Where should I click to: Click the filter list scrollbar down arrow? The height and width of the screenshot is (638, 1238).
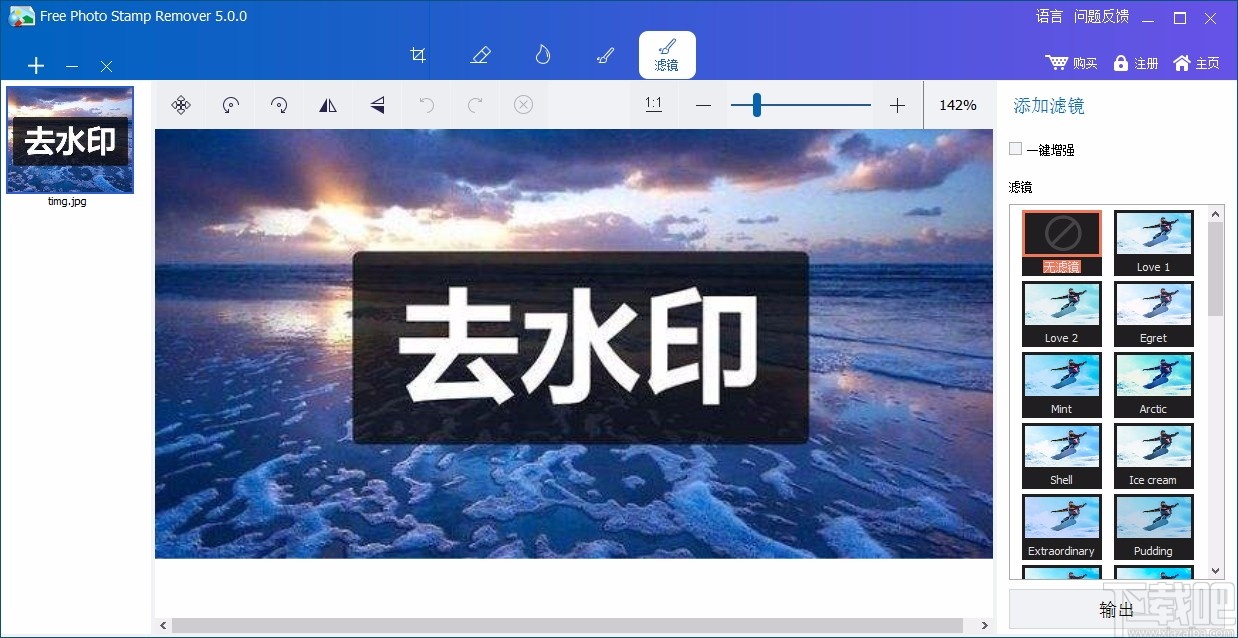click(x=1215, y=570)
